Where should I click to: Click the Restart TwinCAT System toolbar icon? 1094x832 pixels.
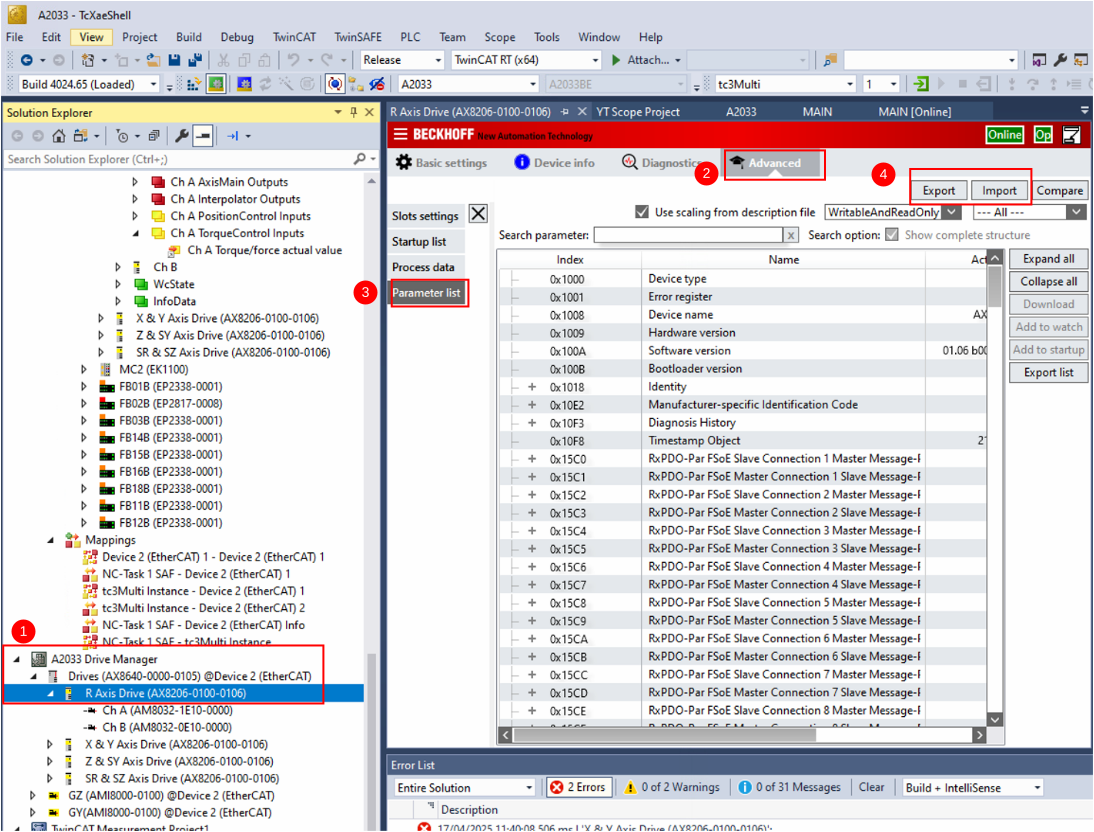pyautogui.click(x=244, y=84)
